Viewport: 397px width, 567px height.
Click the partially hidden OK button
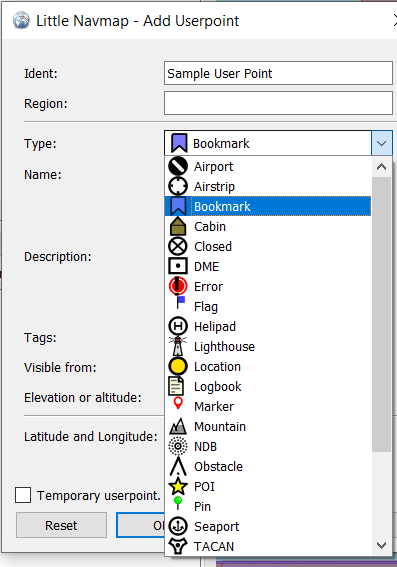[141, 525]
